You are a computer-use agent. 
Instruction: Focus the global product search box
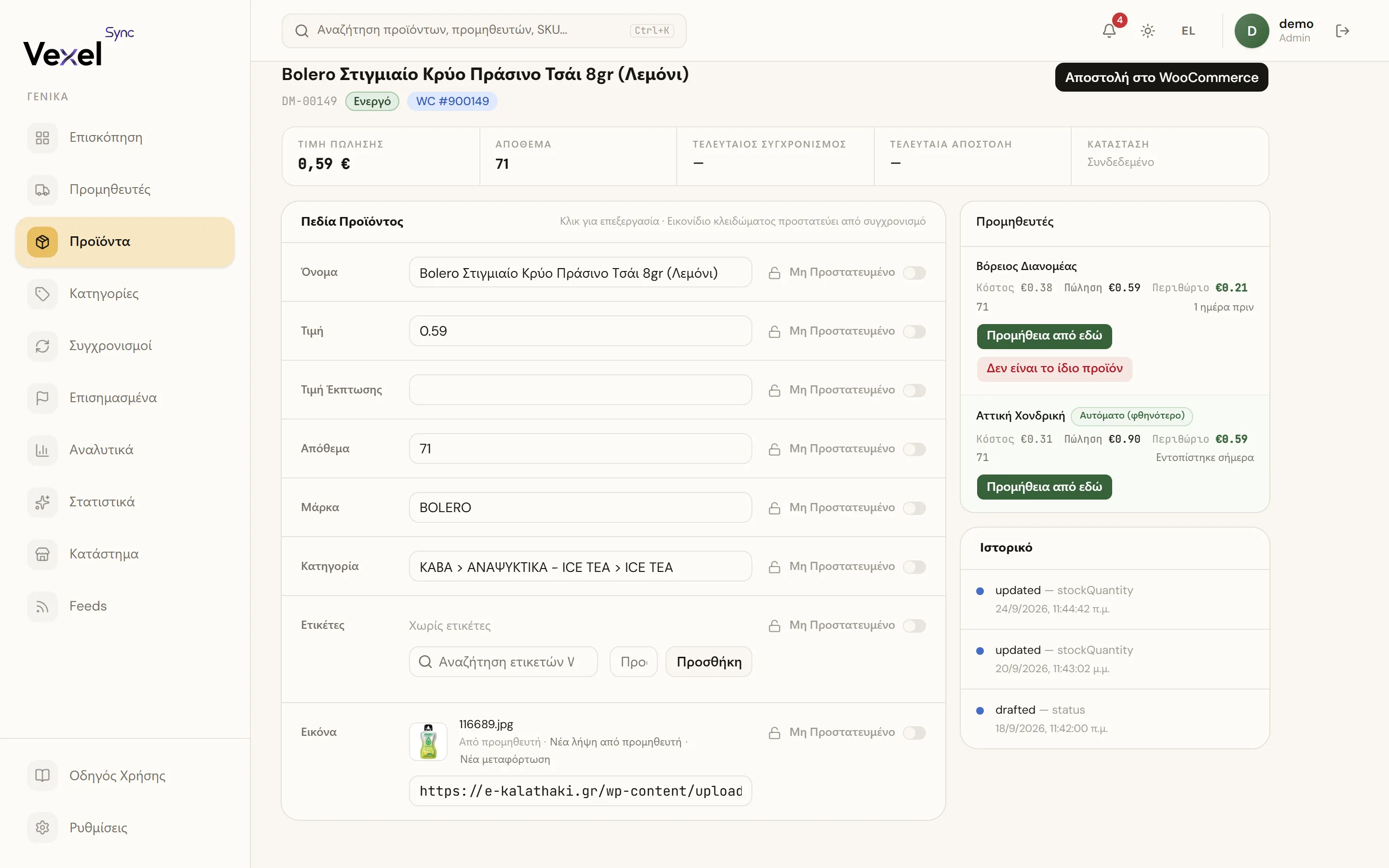(484, 30)
